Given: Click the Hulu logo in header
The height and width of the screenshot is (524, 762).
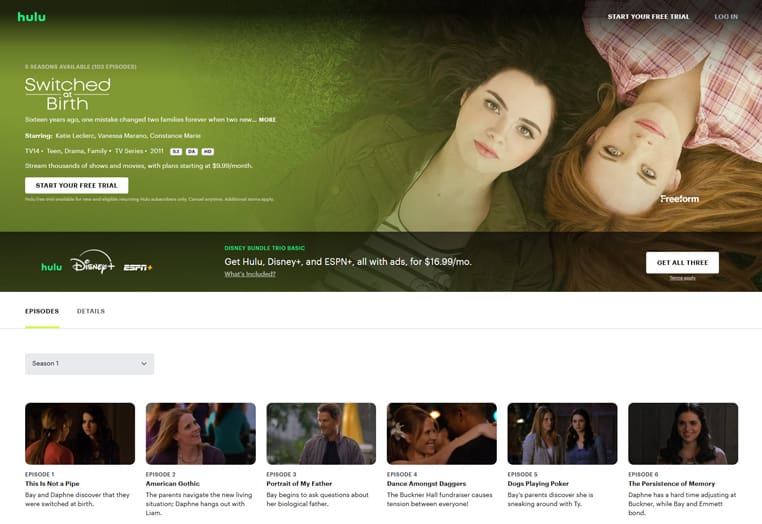Looking at the screenshot, I should pos(32,17).
